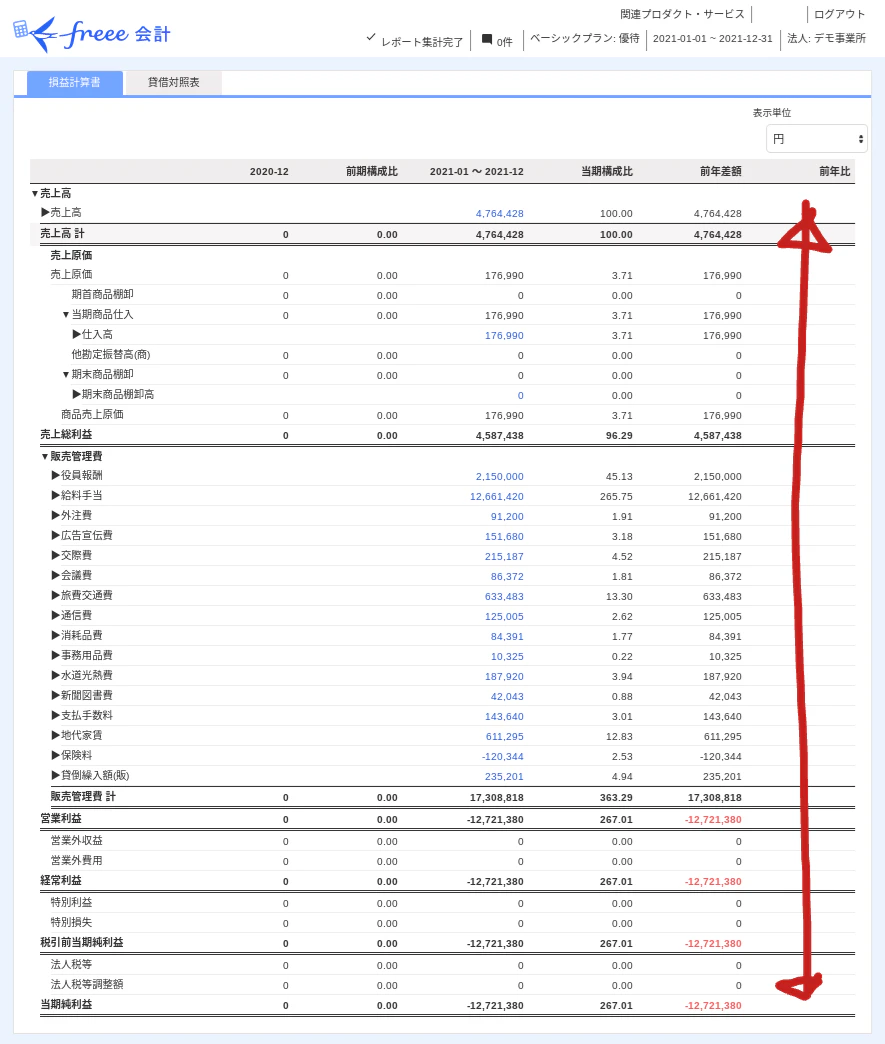This screenshot has height=1044, width=885.
Task: Expand the 水道光熱費 row
Action: coord(56,675)
